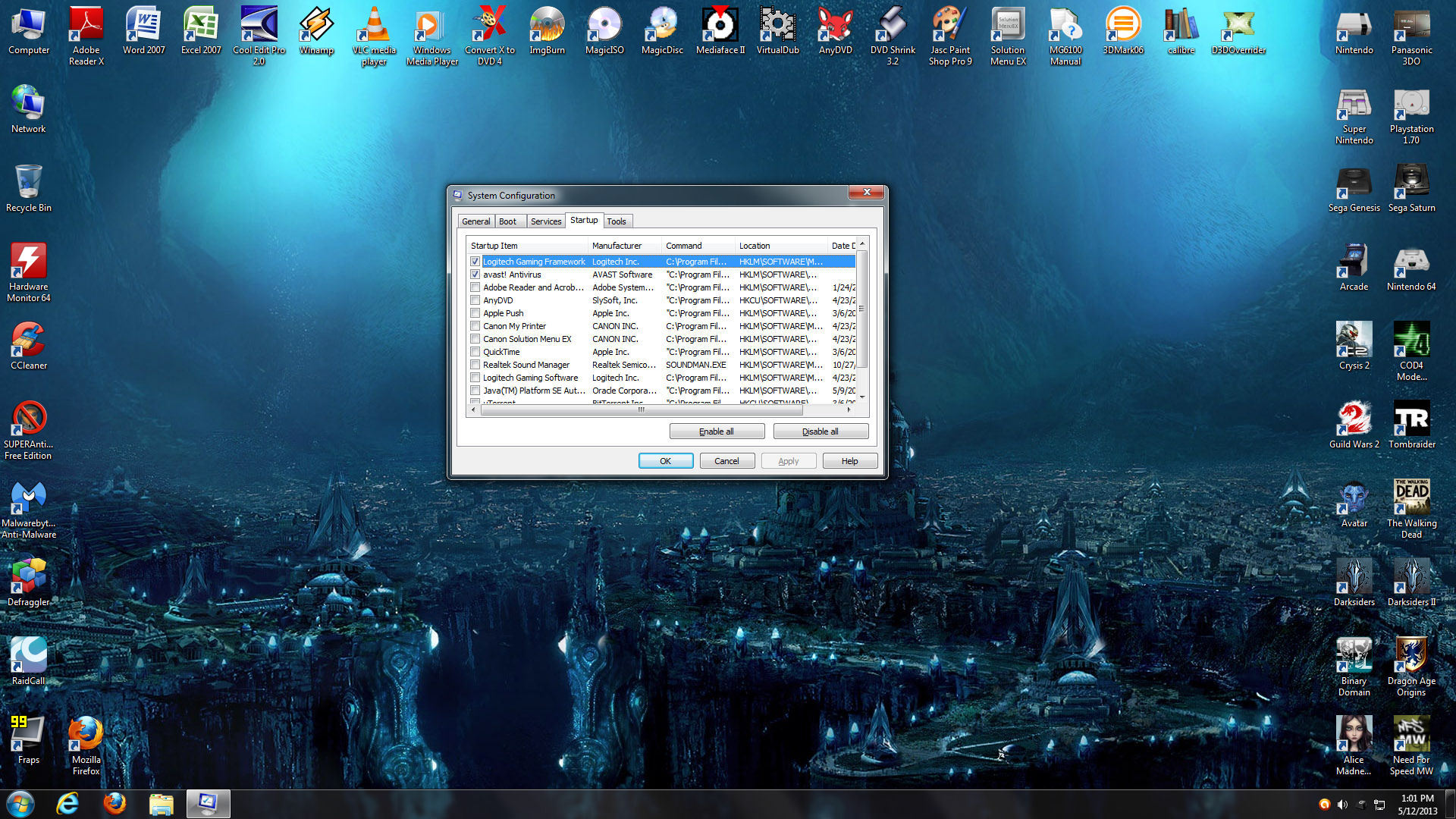Click the Disable all button

pyautogui.click(x=821, y=431)
